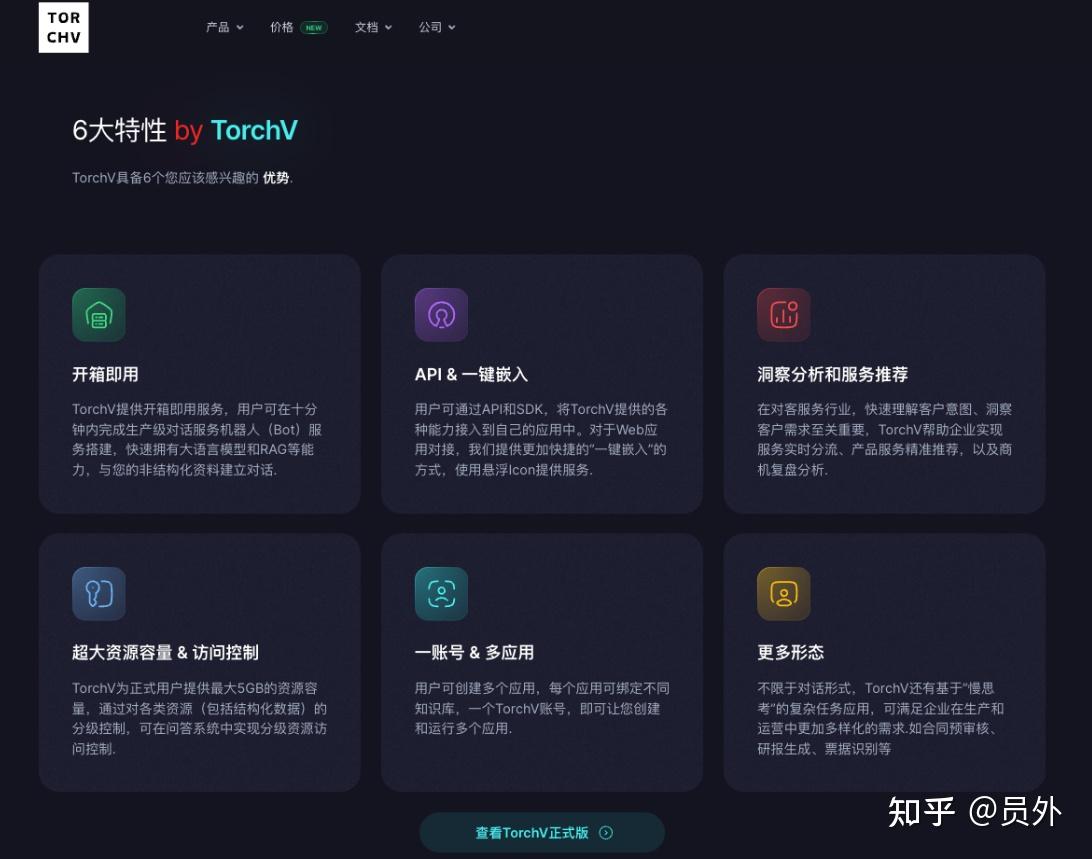The image size is (1092, 859).
Task: Click the 更多形态 heading
Action: pos(790,653)
